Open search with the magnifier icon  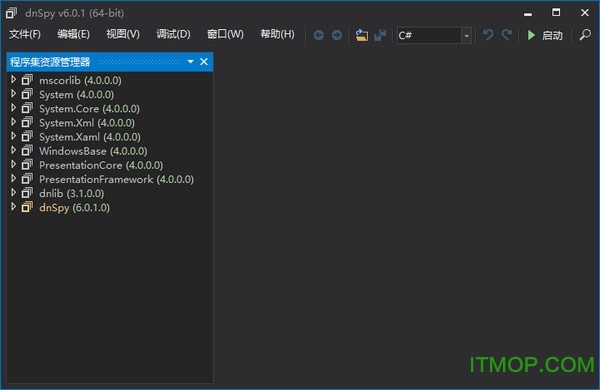585,35
